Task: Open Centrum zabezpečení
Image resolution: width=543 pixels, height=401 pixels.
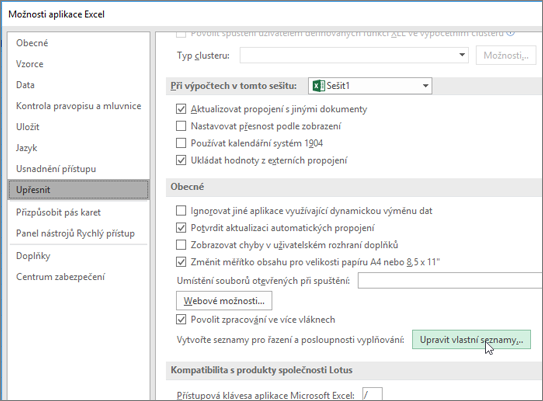Action: point(60,277)
